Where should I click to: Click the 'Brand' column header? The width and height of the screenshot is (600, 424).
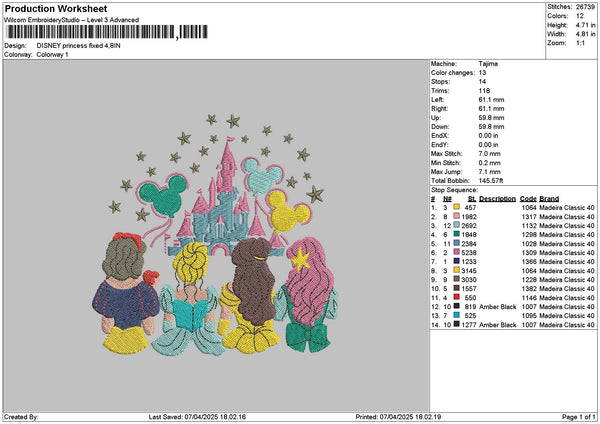[x=549, y=199]
